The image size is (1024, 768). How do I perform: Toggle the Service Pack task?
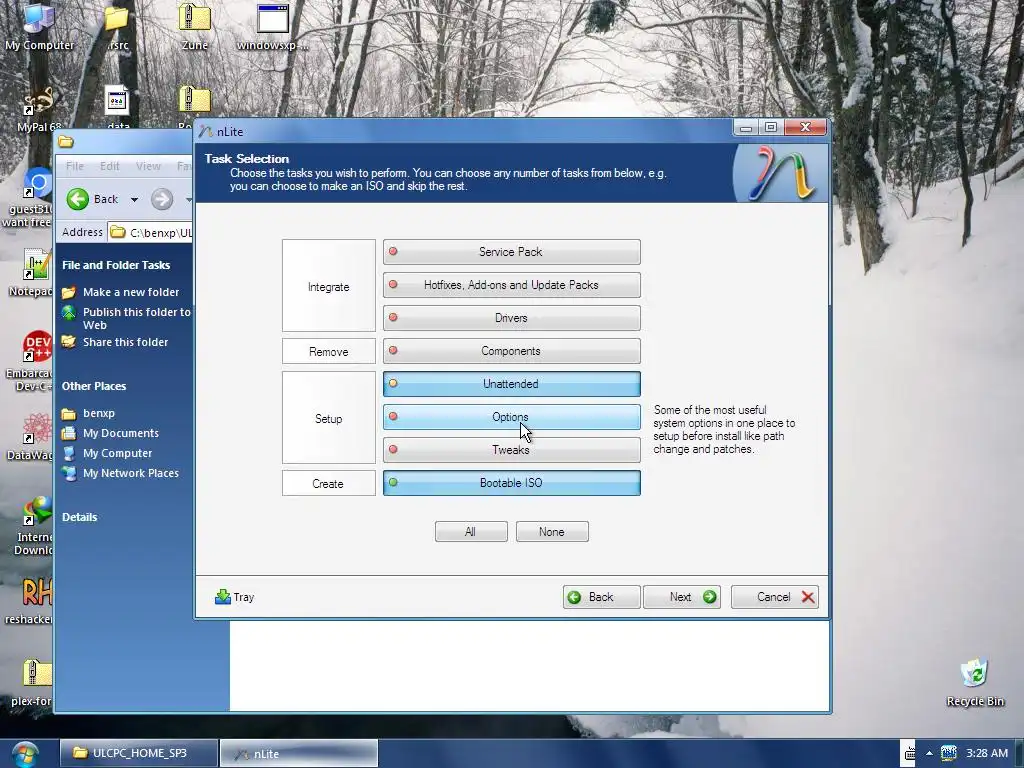tap(511, 252)
